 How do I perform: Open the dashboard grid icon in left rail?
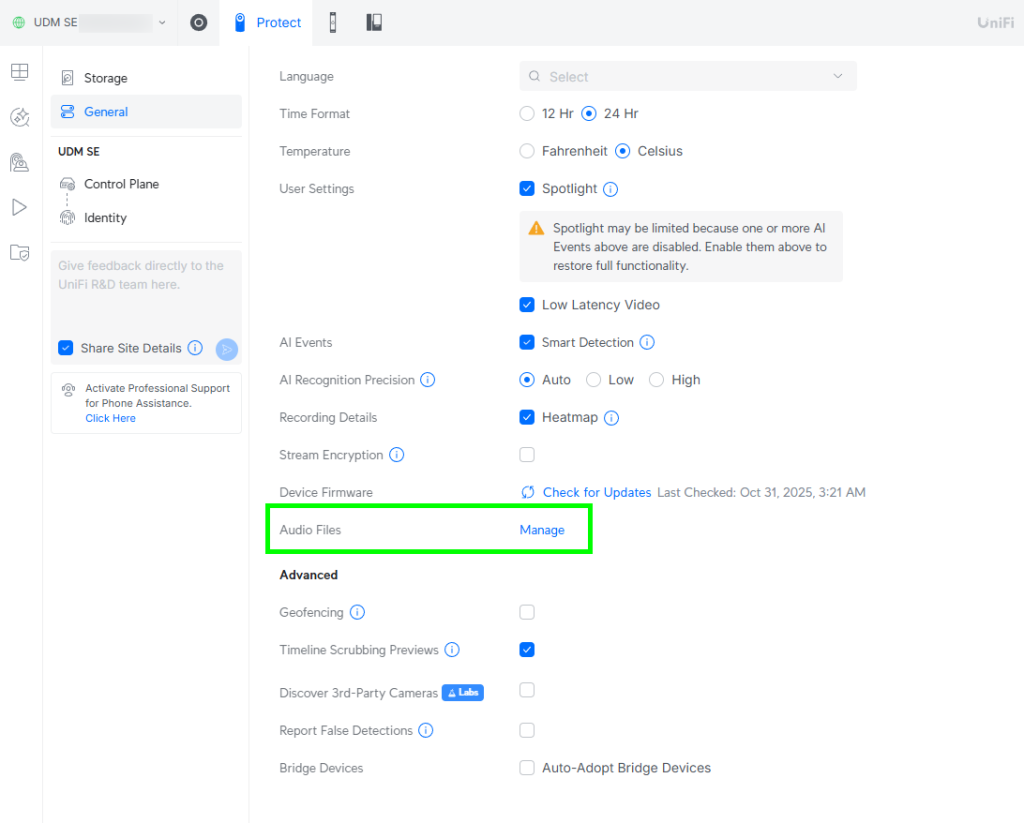coord(19,72)
